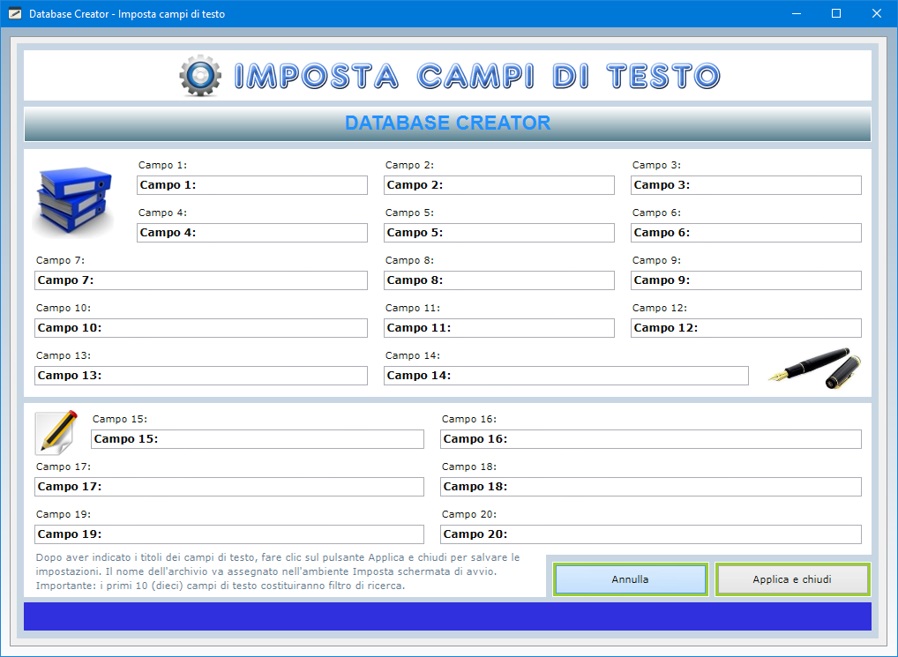Image resolution: width=898 pixels, height=657 pixels.
Task: Select the Campo 3 input box
Action: (746, 185)
